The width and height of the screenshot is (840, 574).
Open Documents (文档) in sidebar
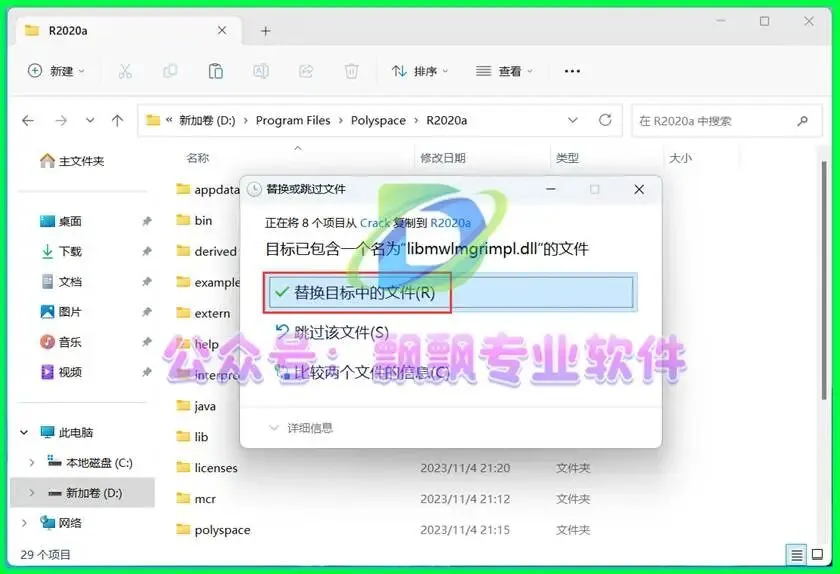pos(61,281)
